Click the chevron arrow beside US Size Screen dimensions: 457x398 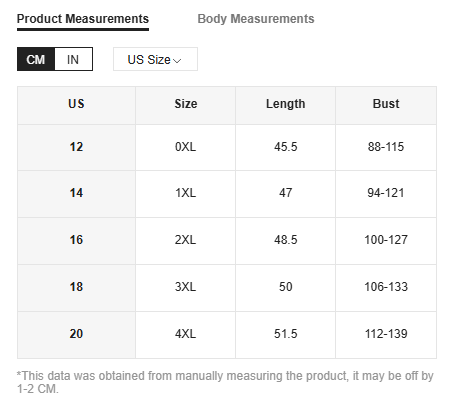pos(177,61)
